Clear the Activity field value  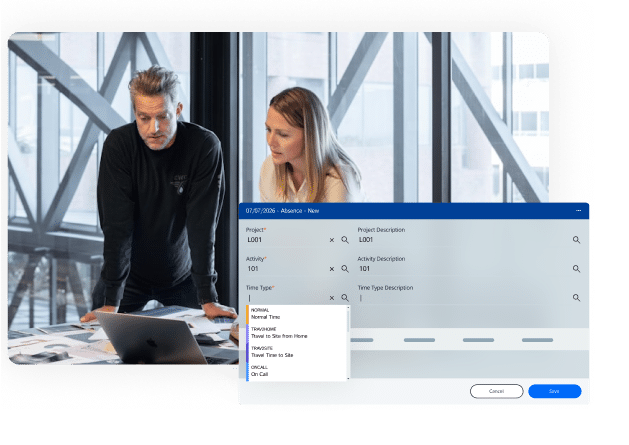332,269
